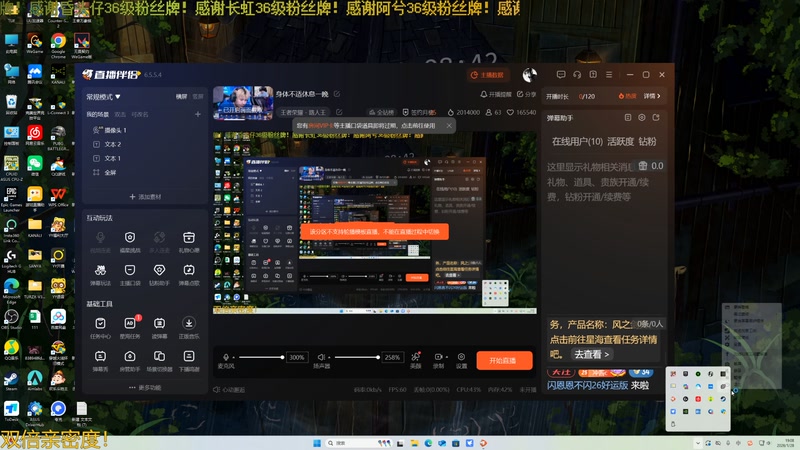Show hidden tray icons chevron on taskbar
Viewport: 800px width, 450px height.
tap(697, 443)
